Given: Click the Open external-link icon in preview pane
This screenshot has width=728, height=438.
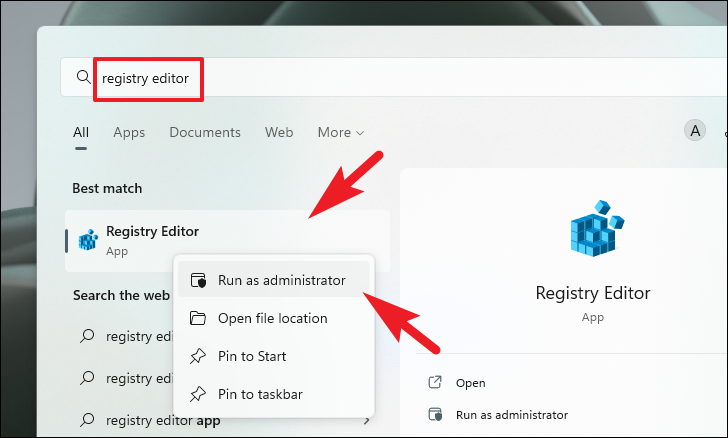Looking at the screenshot, I should tap(435, 382).
